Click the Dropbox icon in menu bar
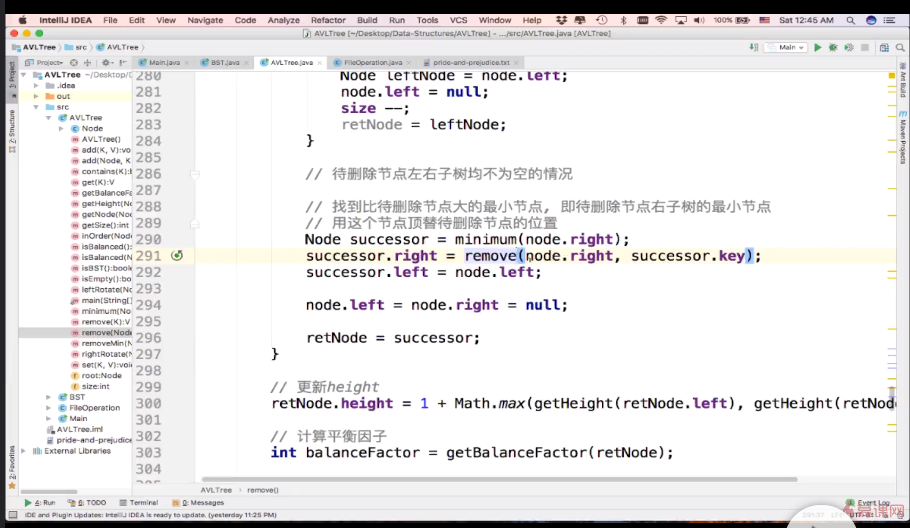910x528 pixels. pos(561,20)
